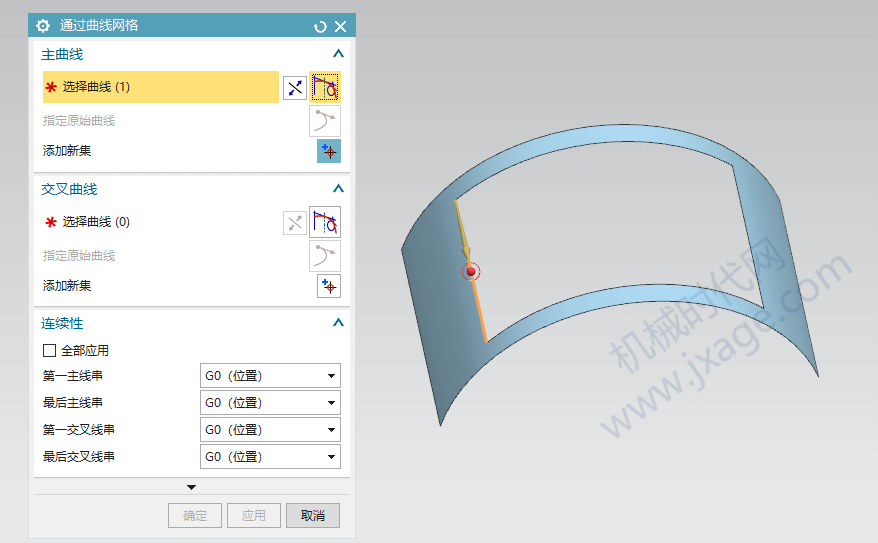Add new set icon in 主曲线 section

329,151
